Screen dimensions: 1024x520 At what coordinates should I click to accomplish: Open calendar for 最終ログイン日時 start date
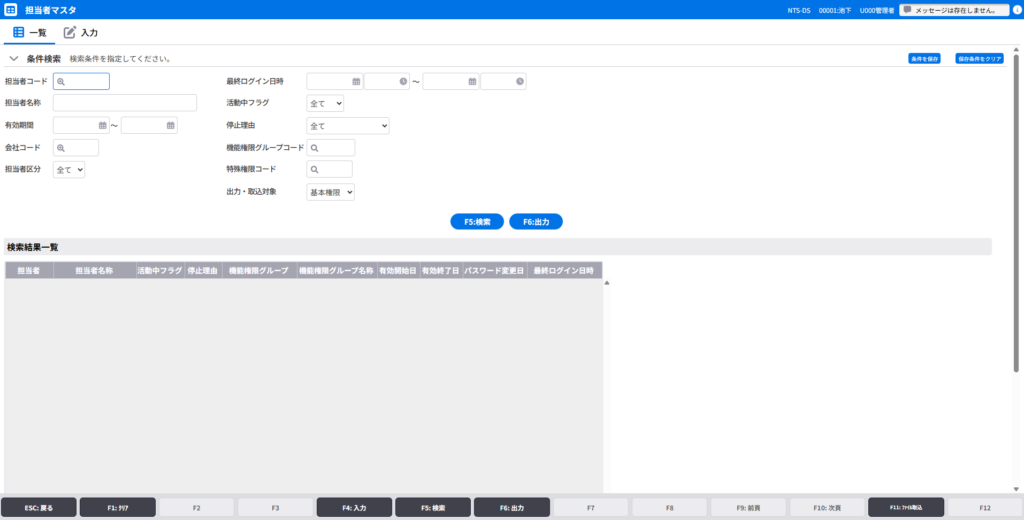tap(356, 82)
